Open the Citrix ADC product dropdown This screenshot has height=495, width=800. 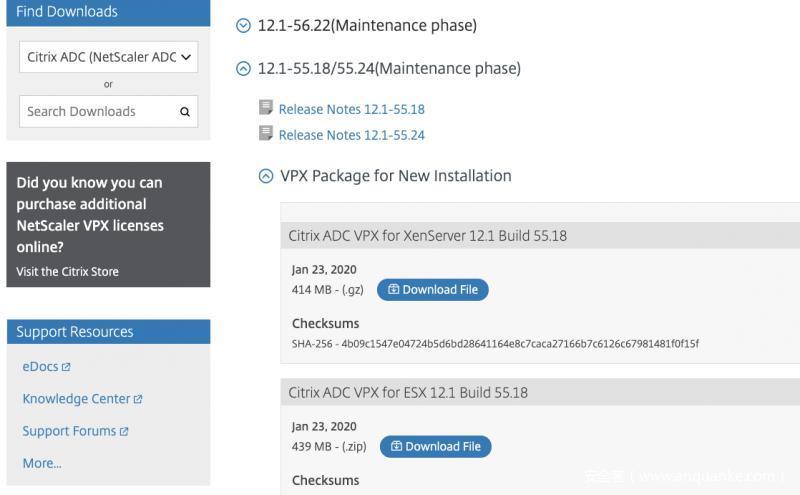(x=108, y=57)
